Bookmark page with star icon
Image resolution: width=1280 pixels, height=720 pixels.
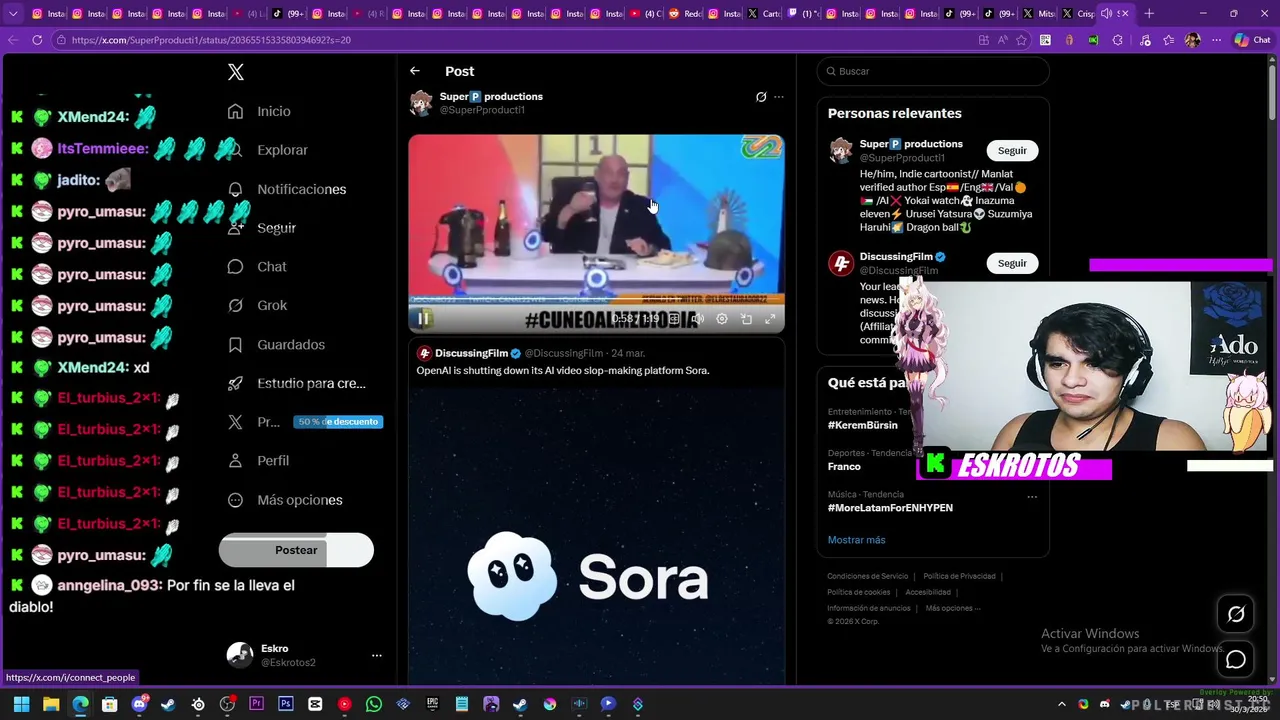point(1021,40)
